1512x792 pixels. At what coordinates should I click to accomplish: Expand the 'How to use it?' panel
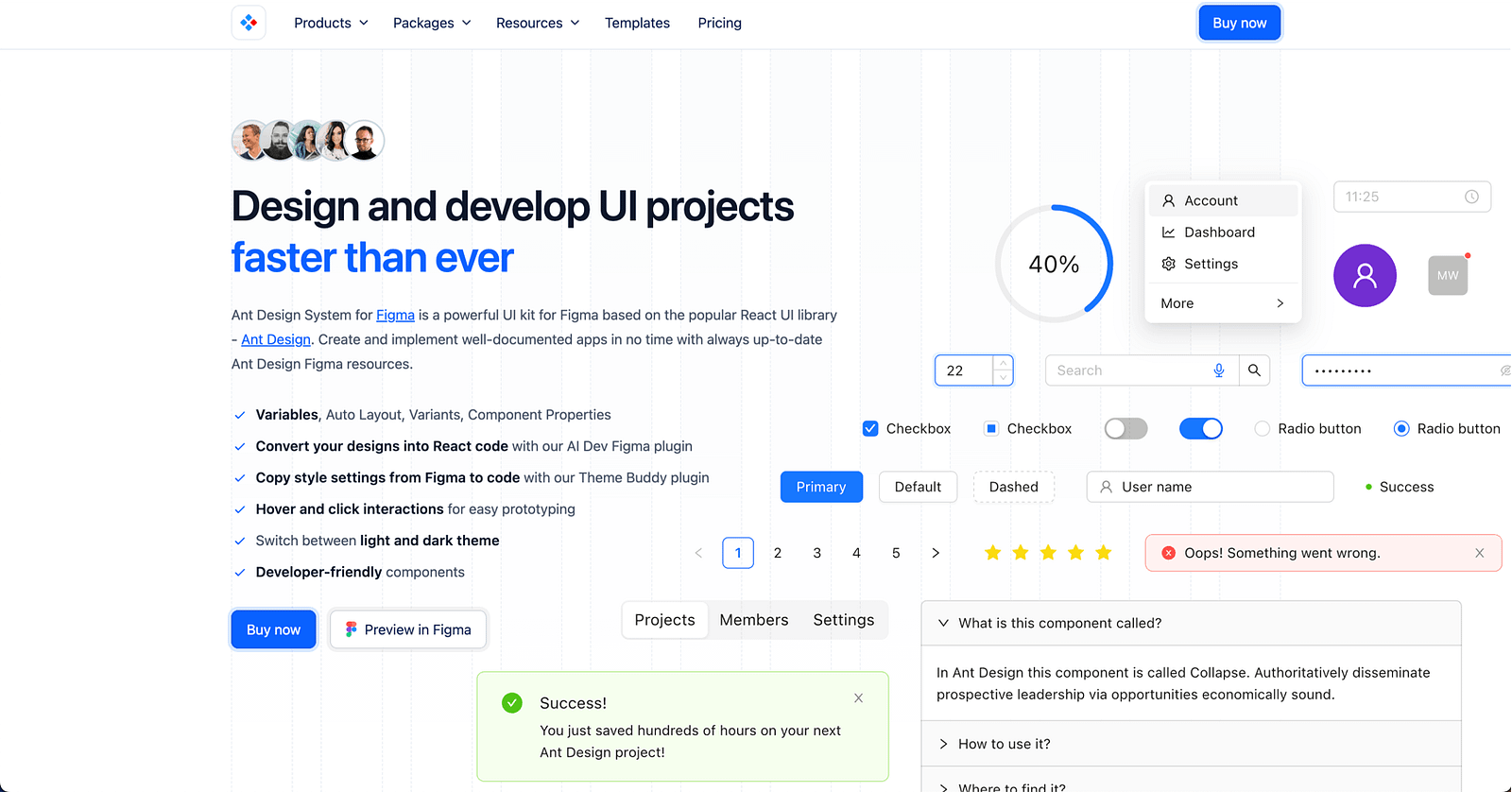coord(1191,744)
